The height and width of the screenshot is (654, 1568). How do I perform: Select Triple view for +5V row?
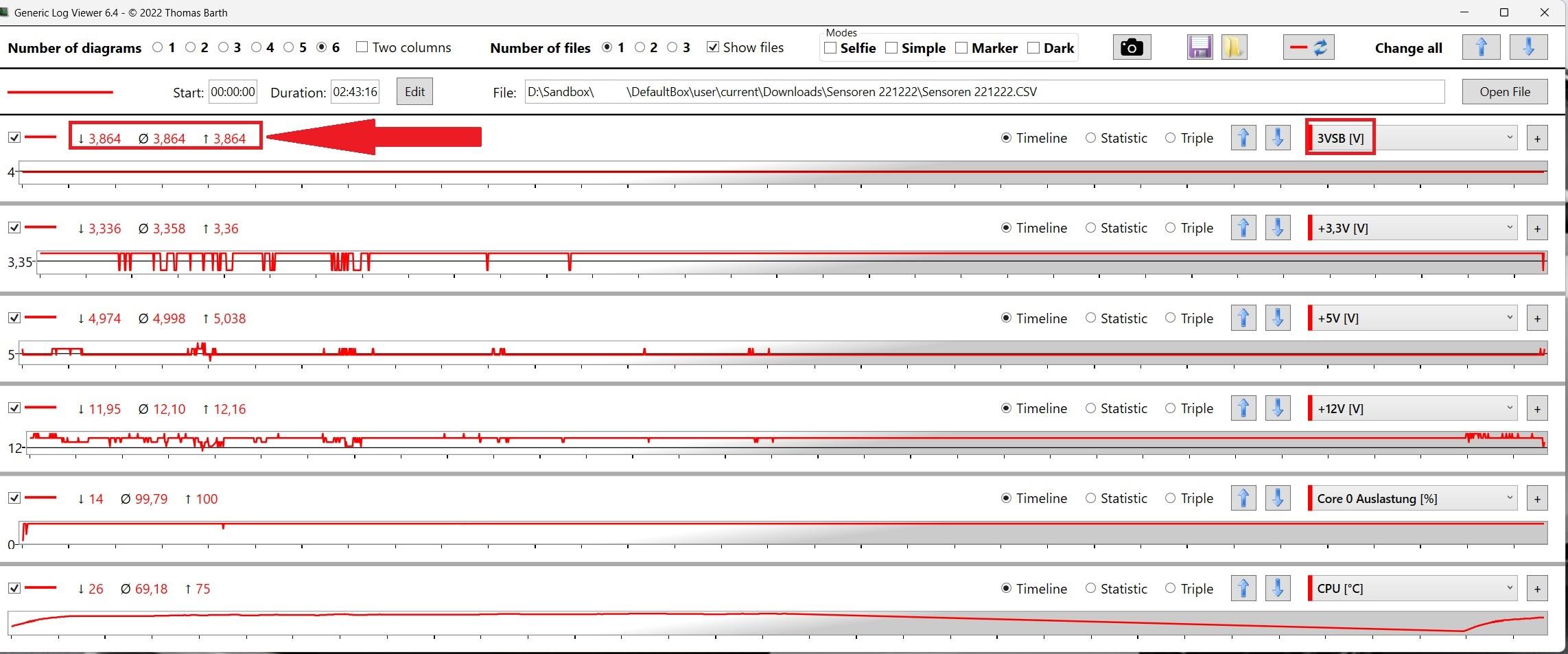pos(1170,318)
